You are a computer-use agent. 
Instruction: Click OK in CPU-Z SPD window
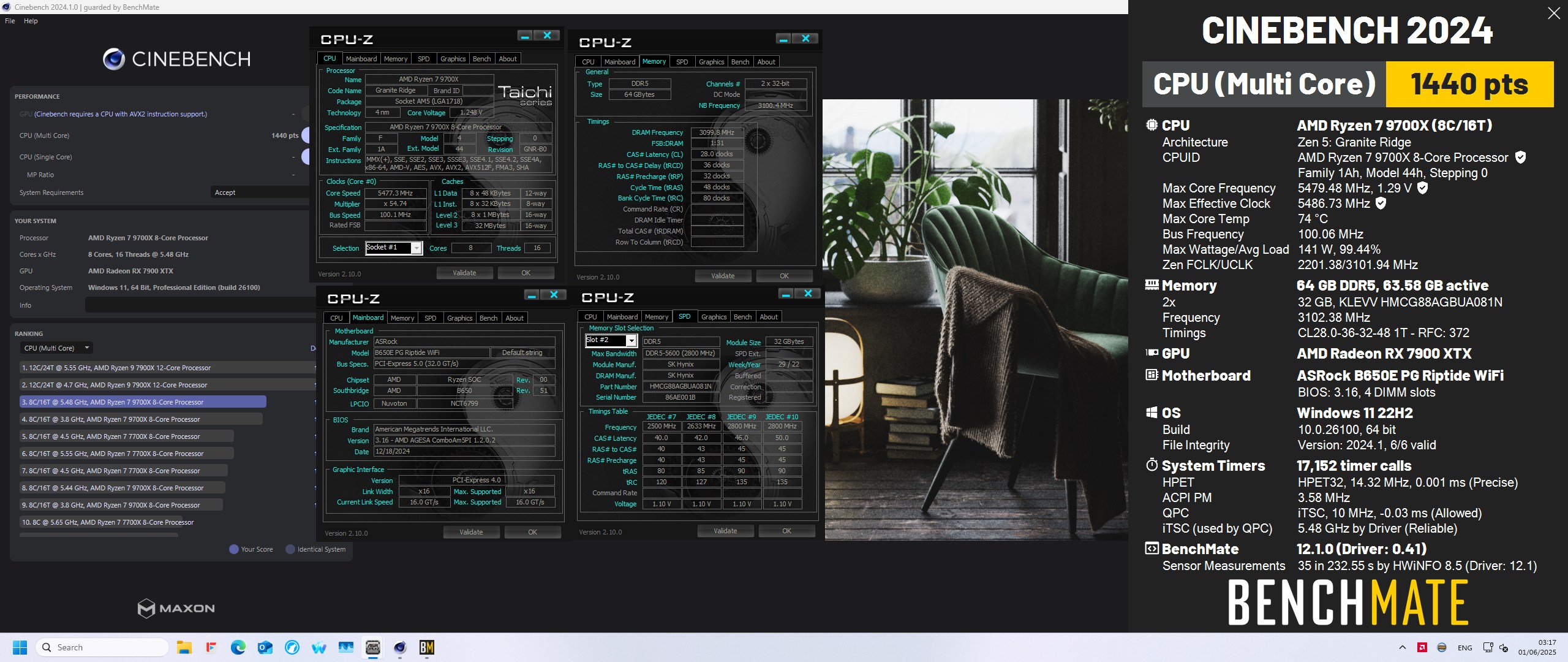tap(786, 531)
